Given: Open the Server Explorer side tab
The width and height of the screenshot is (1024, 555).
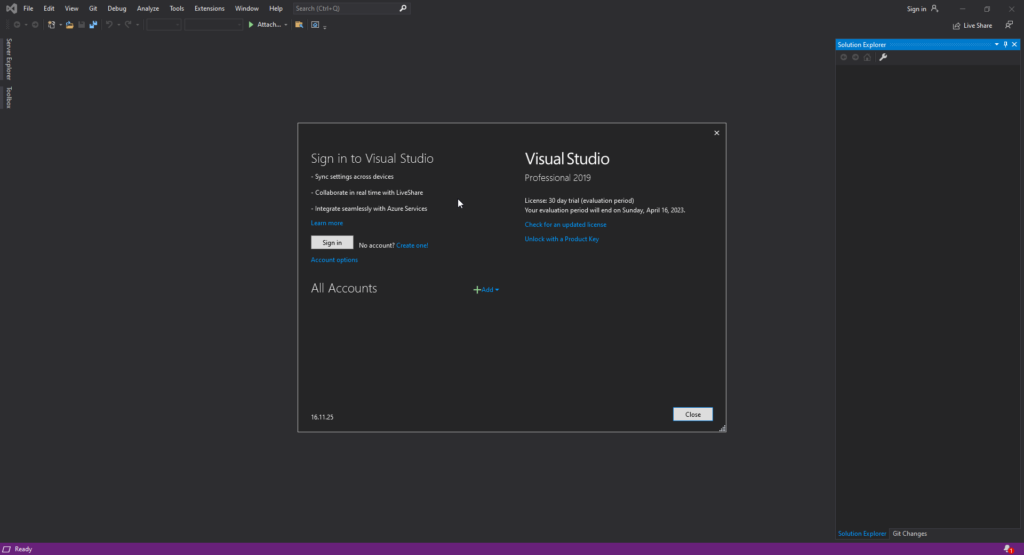Looking at the screenshot, I should [x=8, y=59].
